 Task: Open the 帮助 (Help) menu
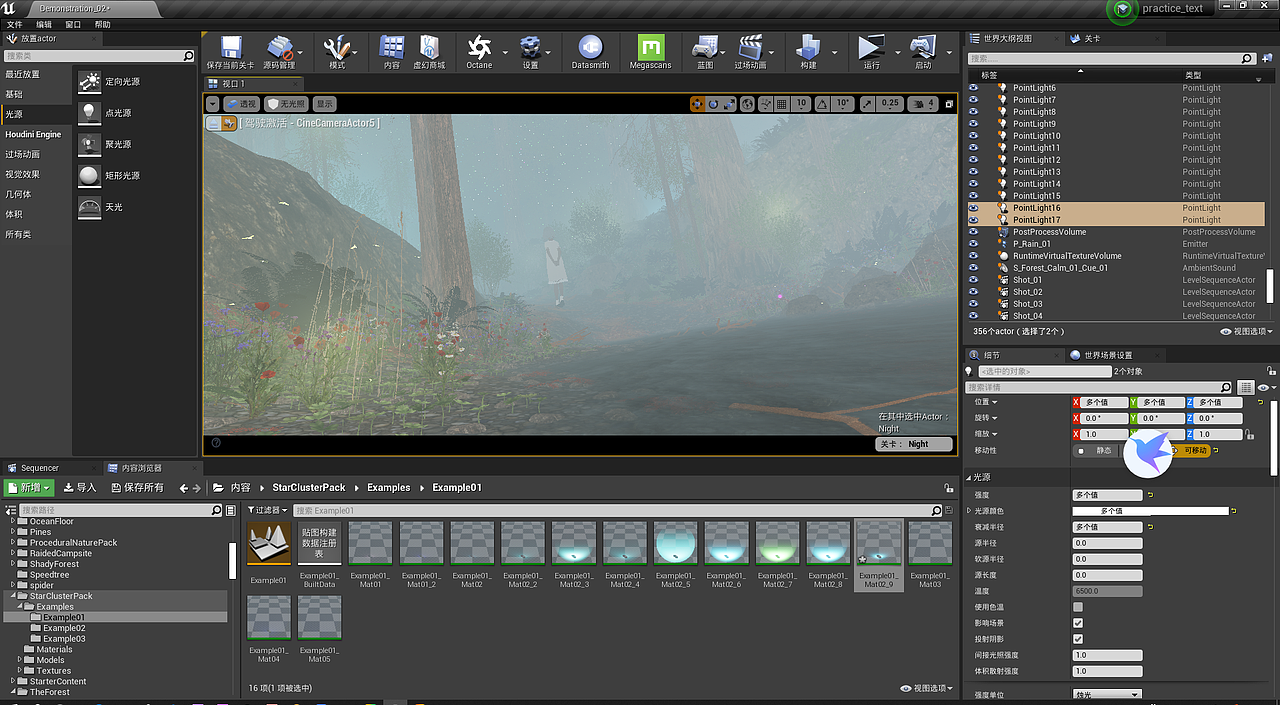(x=103, y=24)
